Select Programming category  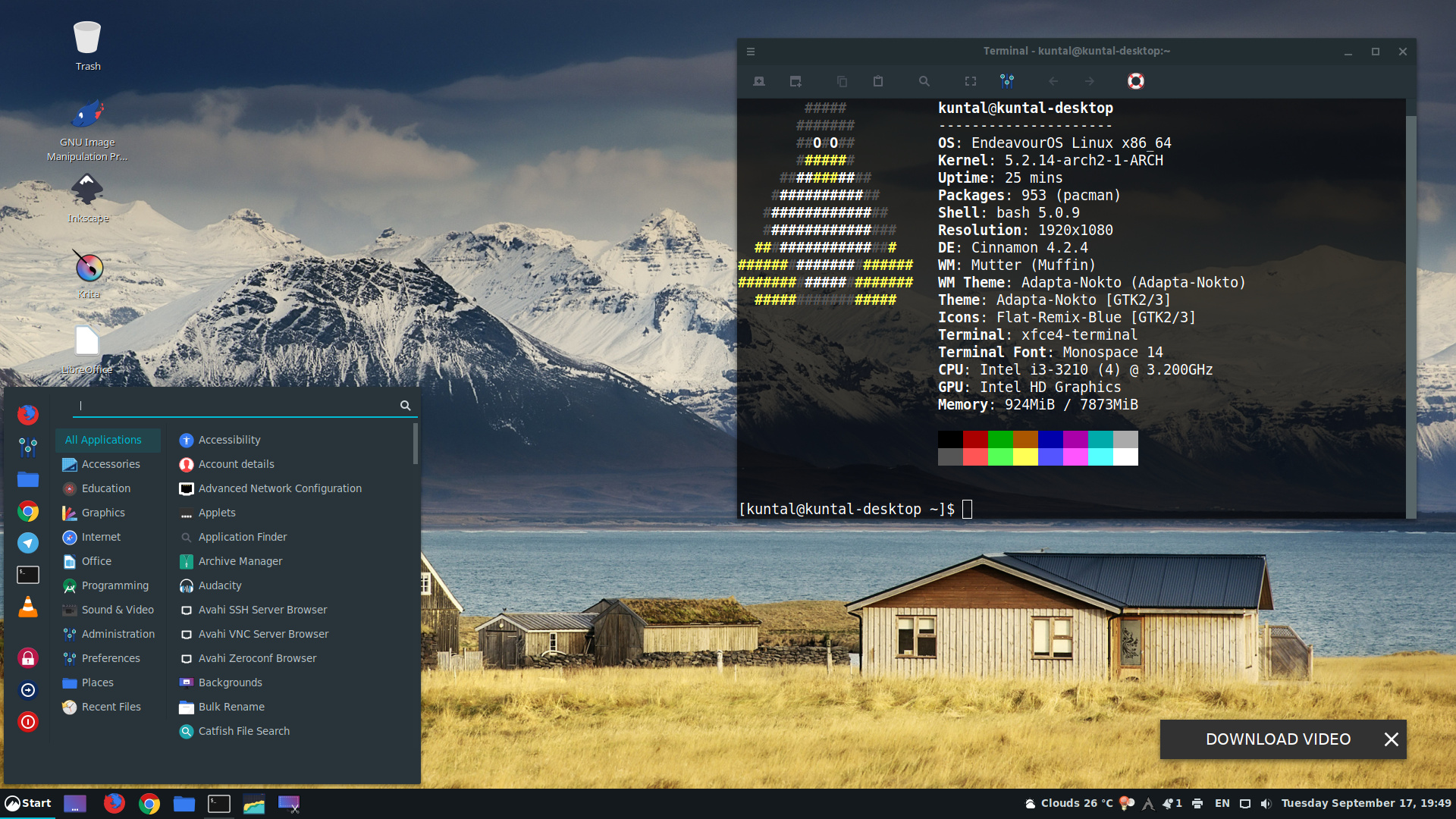[x=108, y=585]
